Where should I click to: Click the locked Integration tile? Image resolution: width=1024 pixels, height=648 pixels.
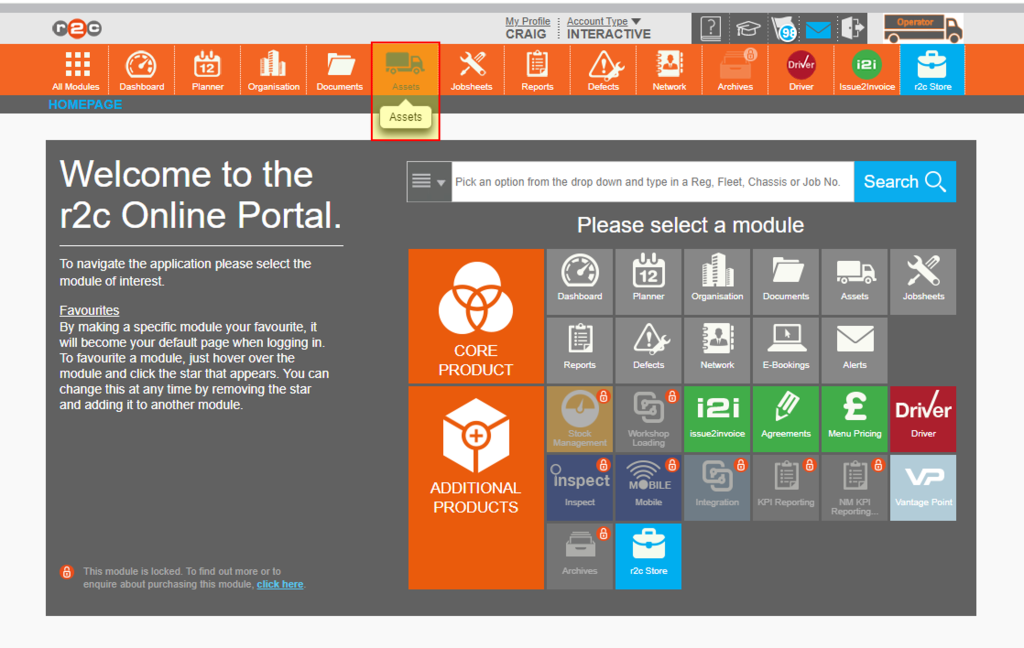[x=717, y=487]
